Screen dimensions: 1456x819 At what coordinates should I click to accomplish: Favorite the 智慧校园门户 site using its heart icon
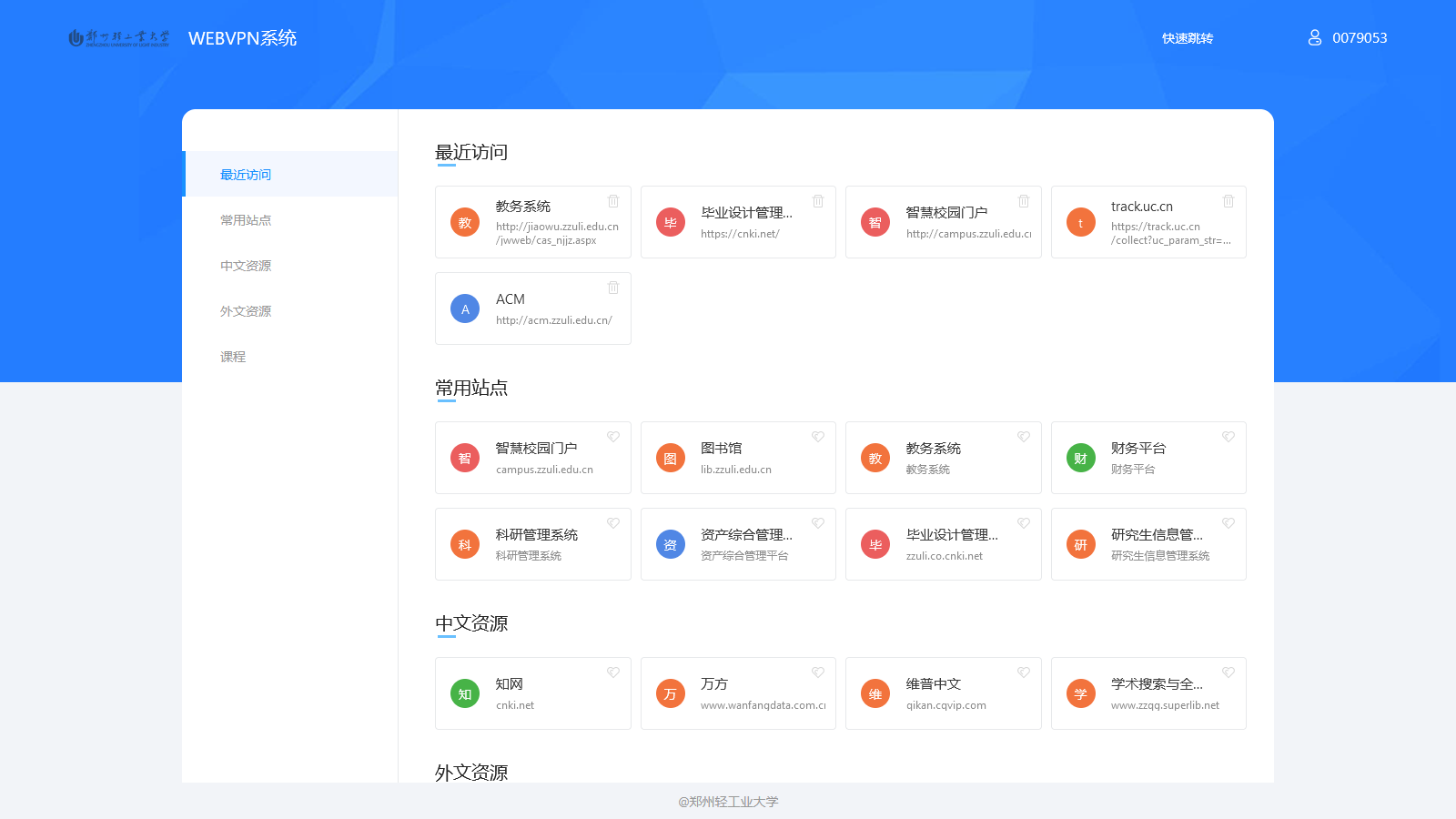(x=613, y=436)
